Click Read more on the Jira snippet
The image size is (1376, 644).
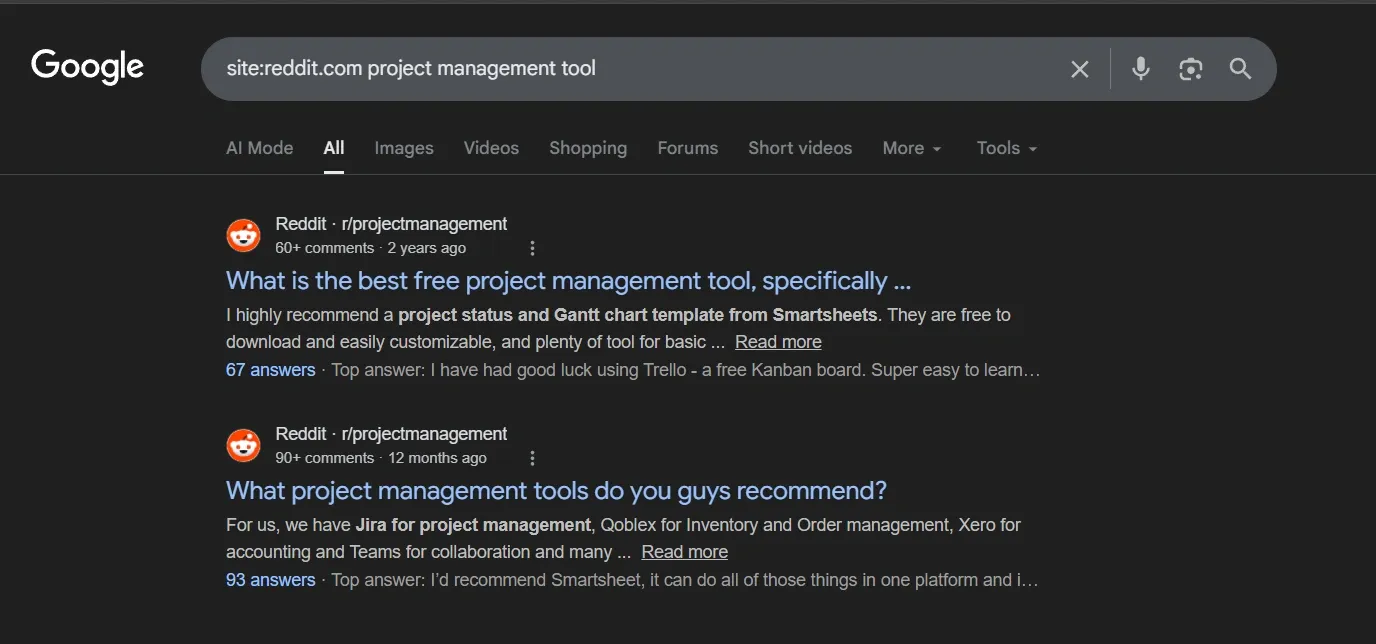pos(684,552)
